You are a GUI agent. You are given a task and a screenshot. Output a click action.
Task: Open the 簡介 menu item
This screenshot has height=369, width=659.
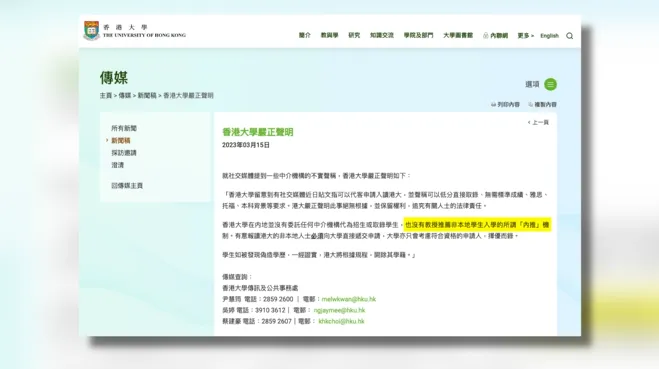[305, 35]
